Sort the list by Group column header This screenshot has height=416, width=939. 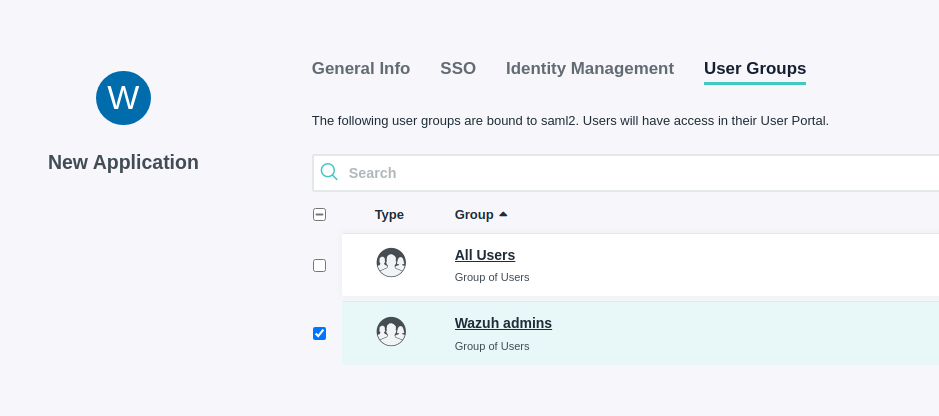pyautogui.click(x=474, y=214)
